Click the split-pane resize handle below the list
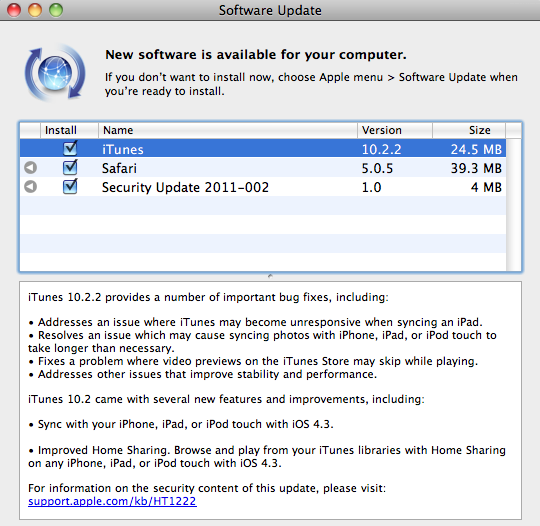 point(270,276)
